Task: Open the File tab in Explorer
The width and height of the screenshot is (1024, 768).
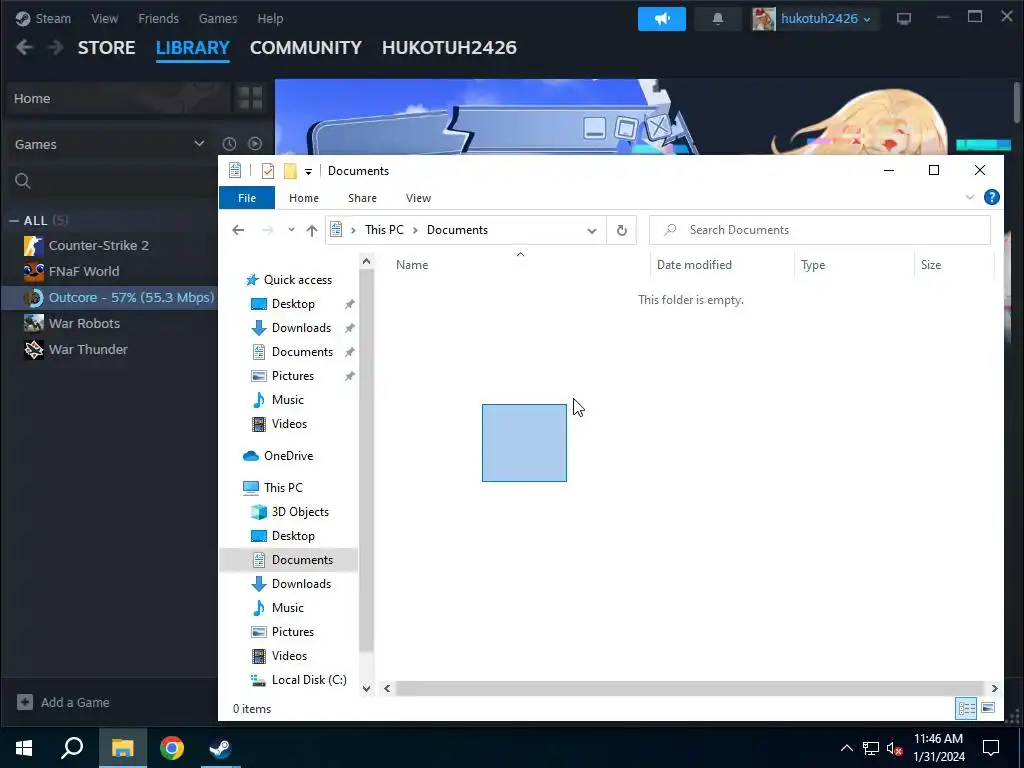Action: 247,198
